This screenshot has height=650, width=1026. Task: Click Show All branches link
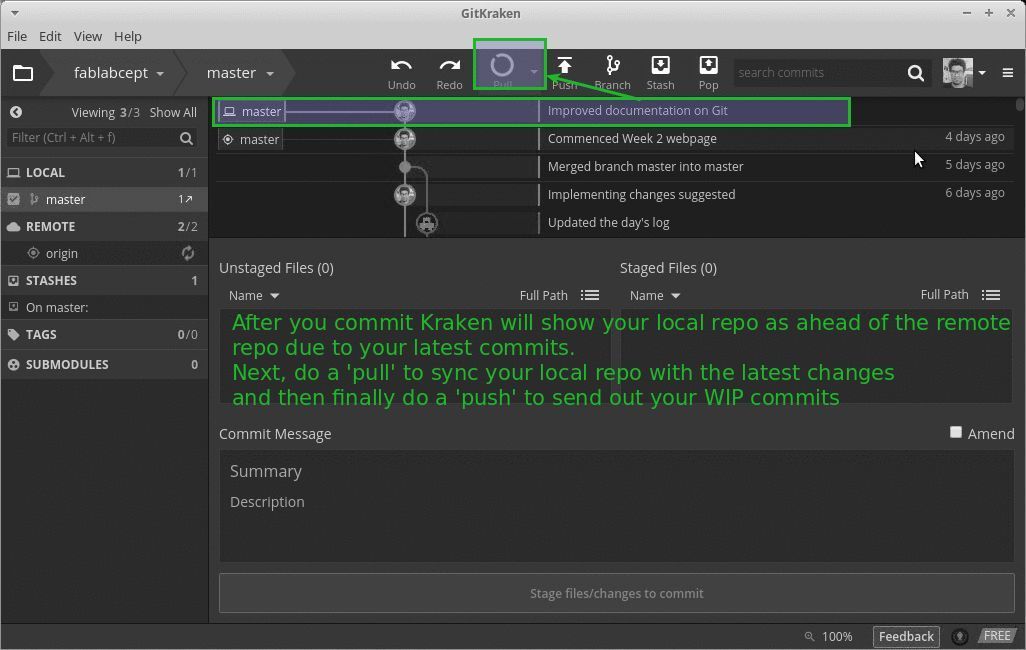[x=173, y=113]
